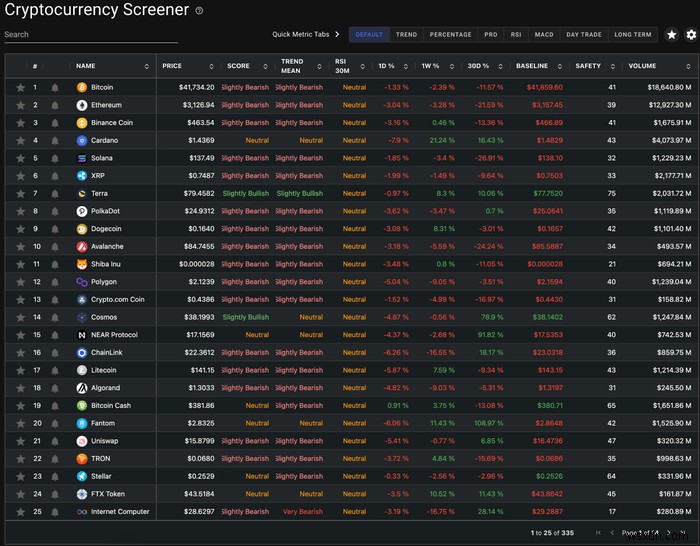The image size is (700, 546).
Task: Click the Internet Computer logo
Action: point(82,512)
